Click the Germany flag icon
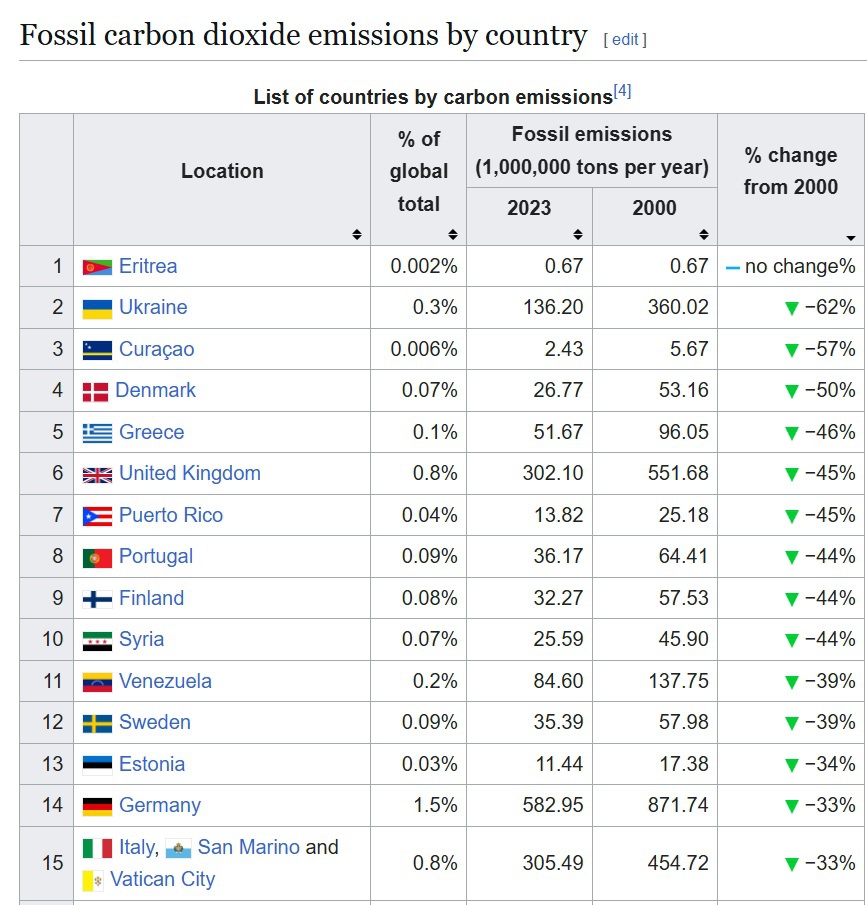Viewport: 867px width, 905px height. [97, 806]
